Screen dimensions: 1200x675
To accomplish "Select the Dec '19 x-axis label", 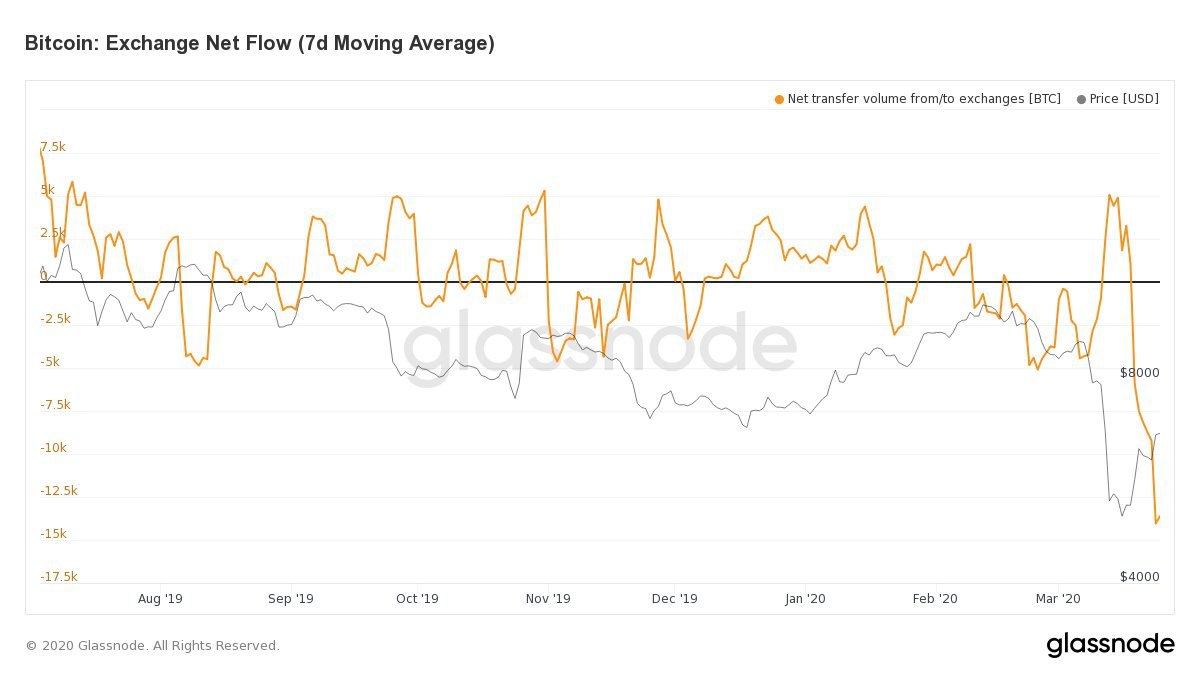I will [674, 599].
